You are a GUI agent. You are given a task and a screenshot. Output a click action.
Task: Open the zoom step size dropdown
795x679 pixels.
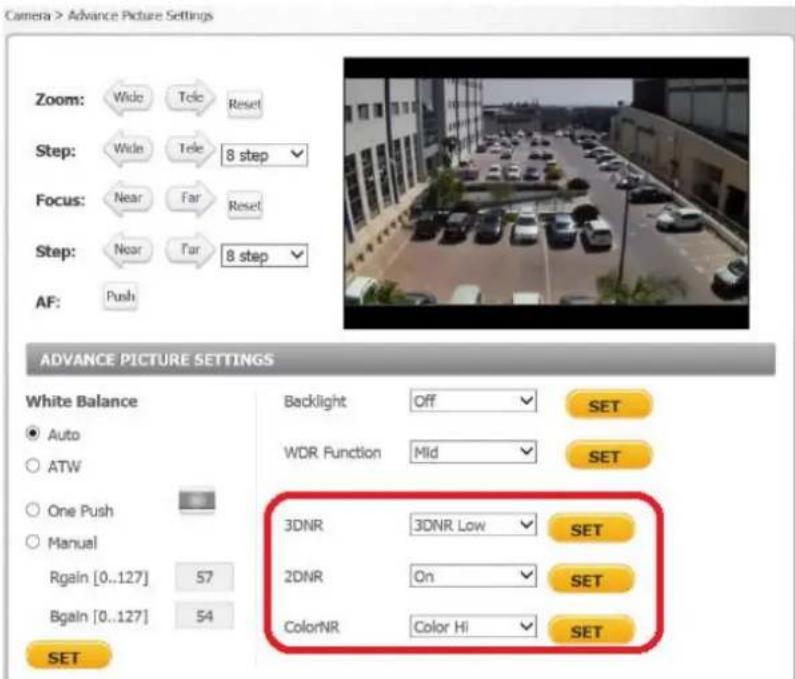point(264,155)
